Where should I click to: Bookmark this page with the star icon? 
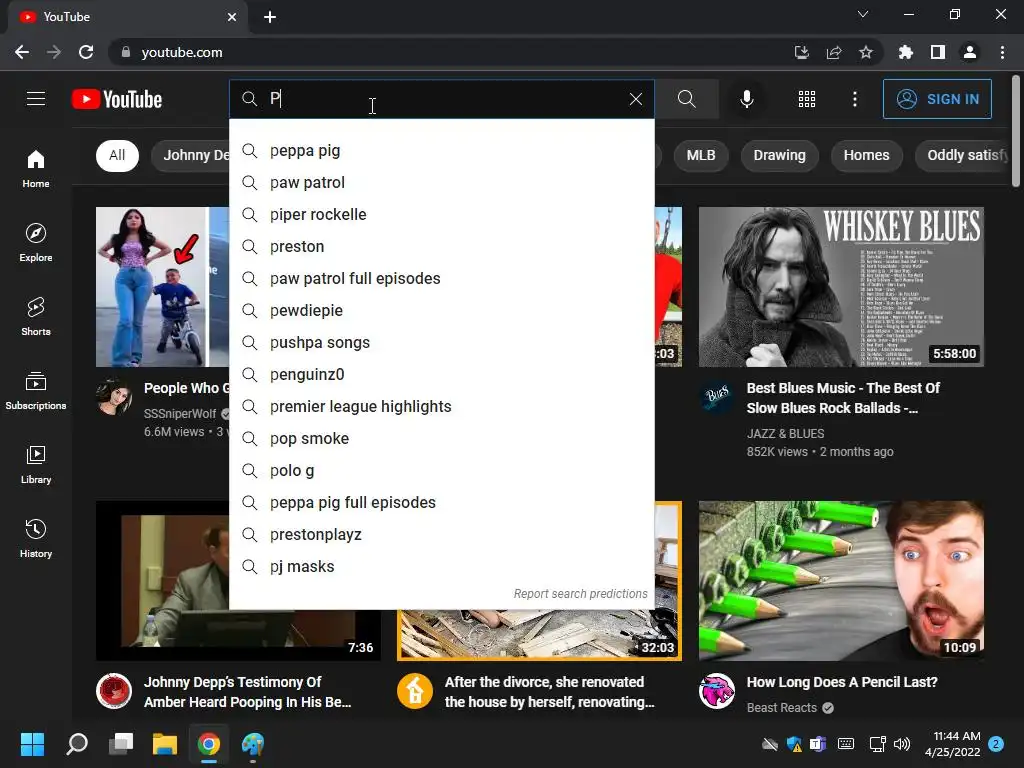pyautogui.click(x=866, y=52)
